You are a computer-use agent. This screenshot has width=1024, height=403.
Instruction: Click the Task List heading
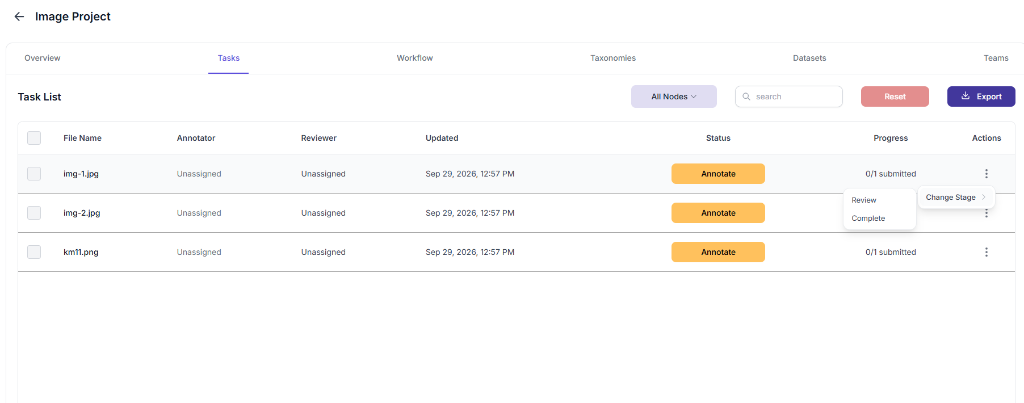coord(39,97)
